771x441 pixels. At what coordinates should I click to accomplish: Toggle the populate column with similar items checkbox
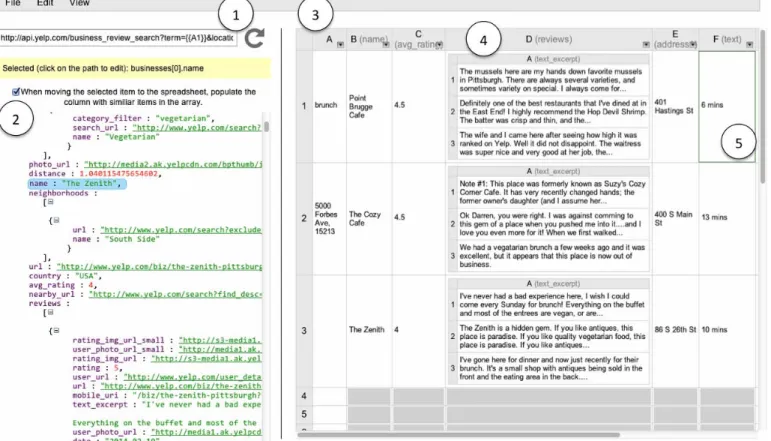pyautogui.click(x=16, y=91)
